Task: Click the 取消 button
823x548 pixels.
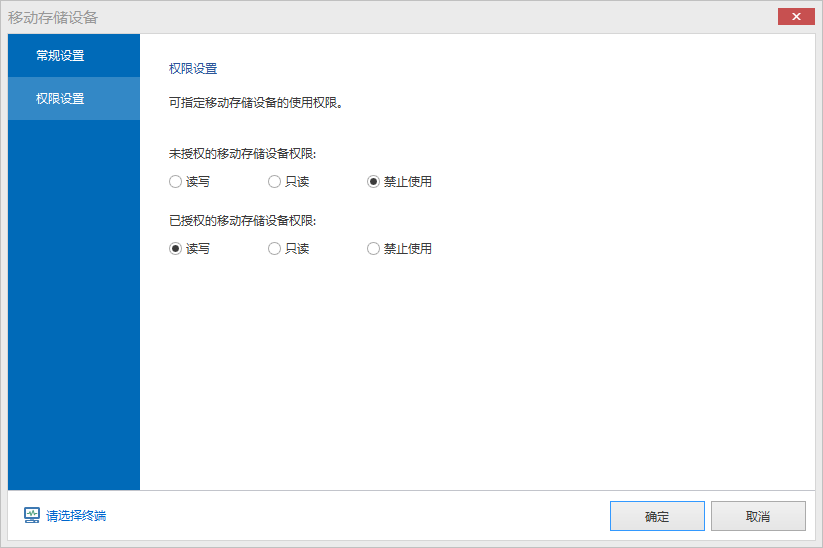Action: click(x=758, y=516)
